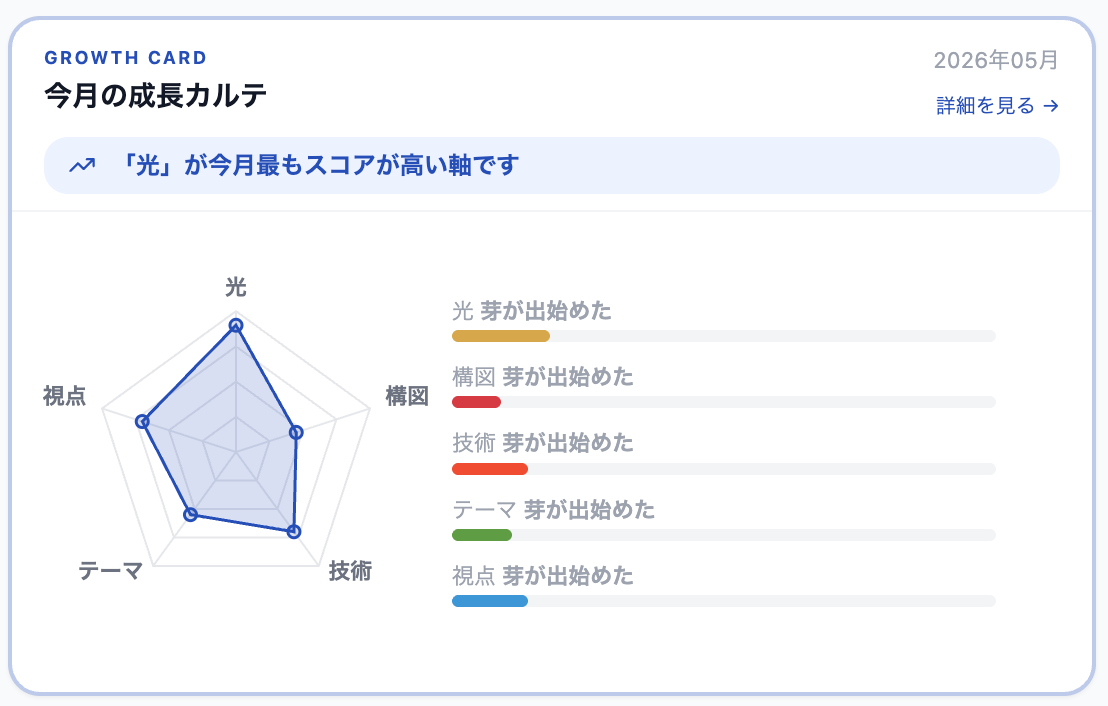Click the 光 axis label above radar chart
This screenshot has width=1108, height=706.
[x=236, y=287]
